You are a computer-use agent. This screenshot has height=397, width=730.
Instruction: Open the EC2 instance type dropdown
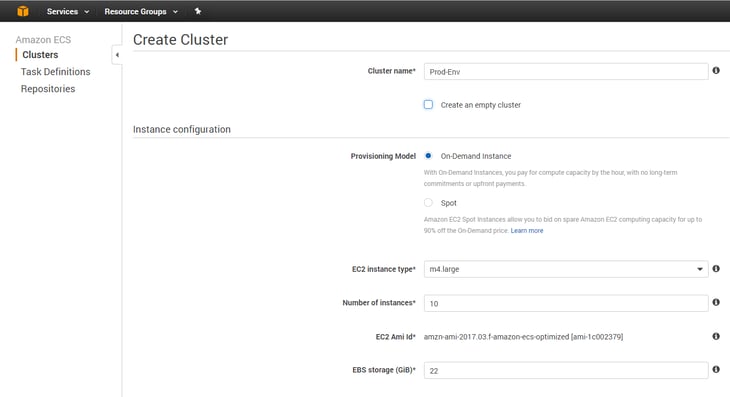(566, 269)
